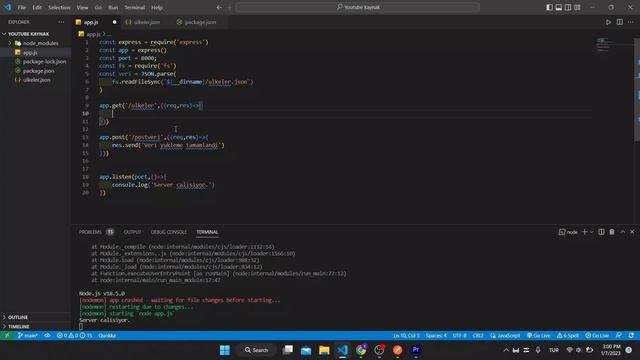Screen dimensions: 640x360
Task: Open File Explorer from the taskbar
Action: pyautogui.click(x=324, y=350)
